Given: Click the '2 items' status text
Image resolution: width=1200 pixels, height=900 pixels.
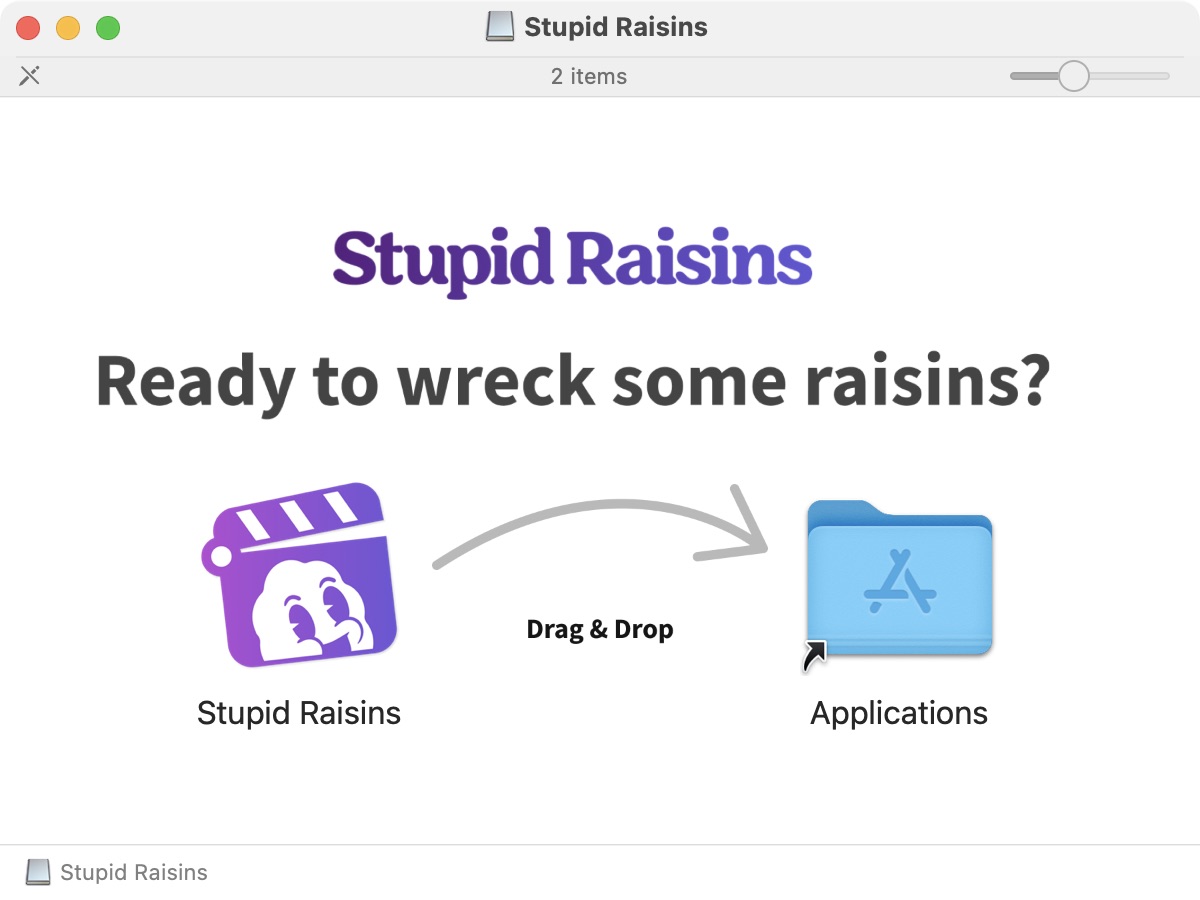Looking at the screenshot, I should tap(589, 76).
